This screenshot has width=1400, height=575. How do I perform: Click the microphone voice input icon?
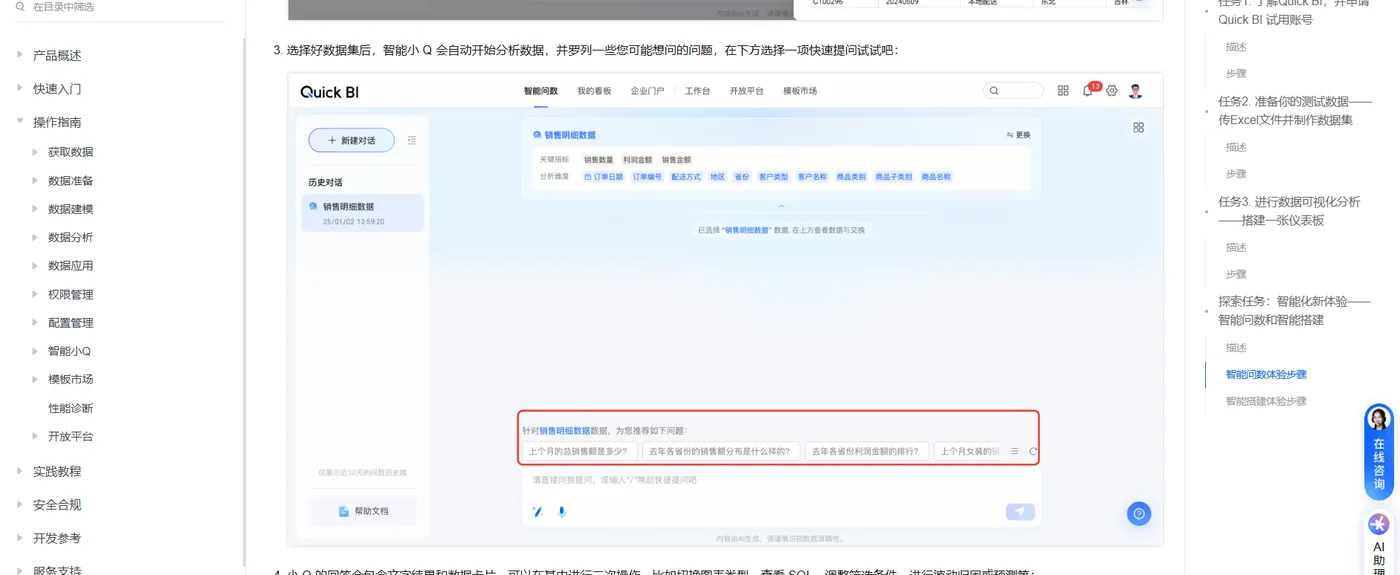click(561, 512)
